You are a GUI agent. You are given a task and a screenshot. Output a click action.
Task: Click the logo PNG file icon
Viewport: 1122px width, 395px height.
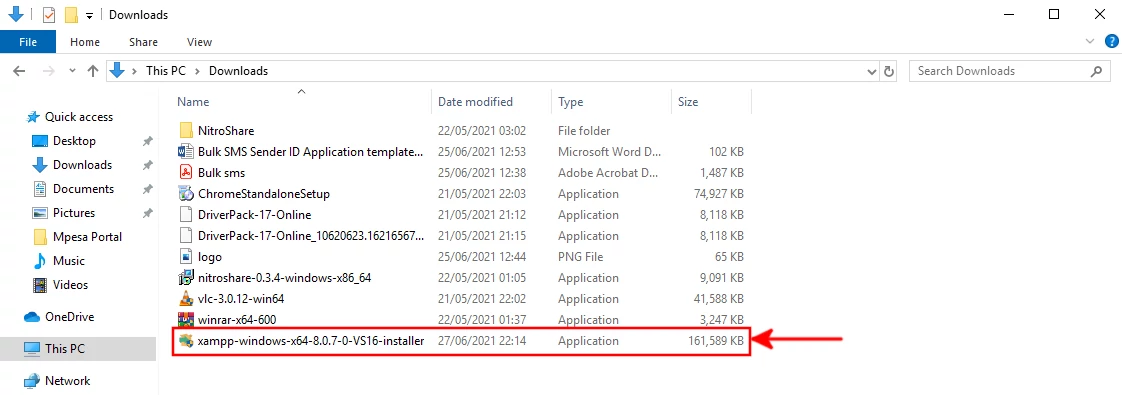[x=186, y=257]
